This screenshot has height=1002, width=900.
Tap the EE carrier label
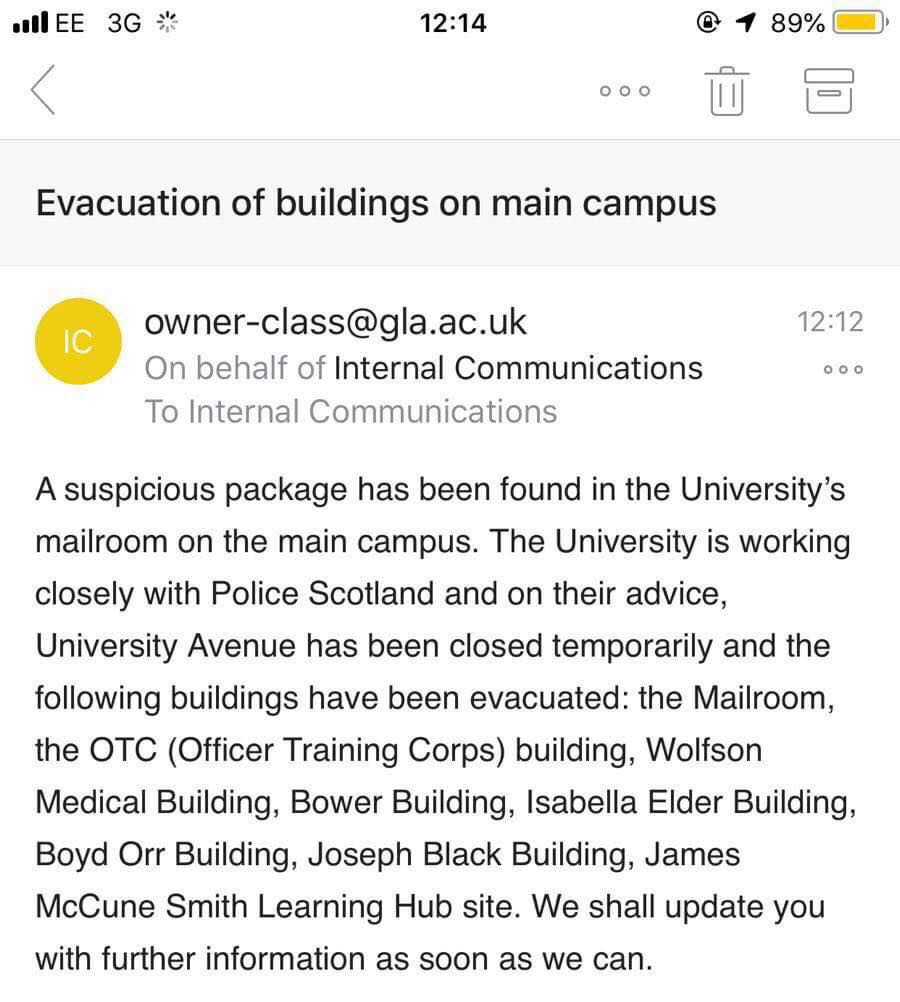click(70, 23)
